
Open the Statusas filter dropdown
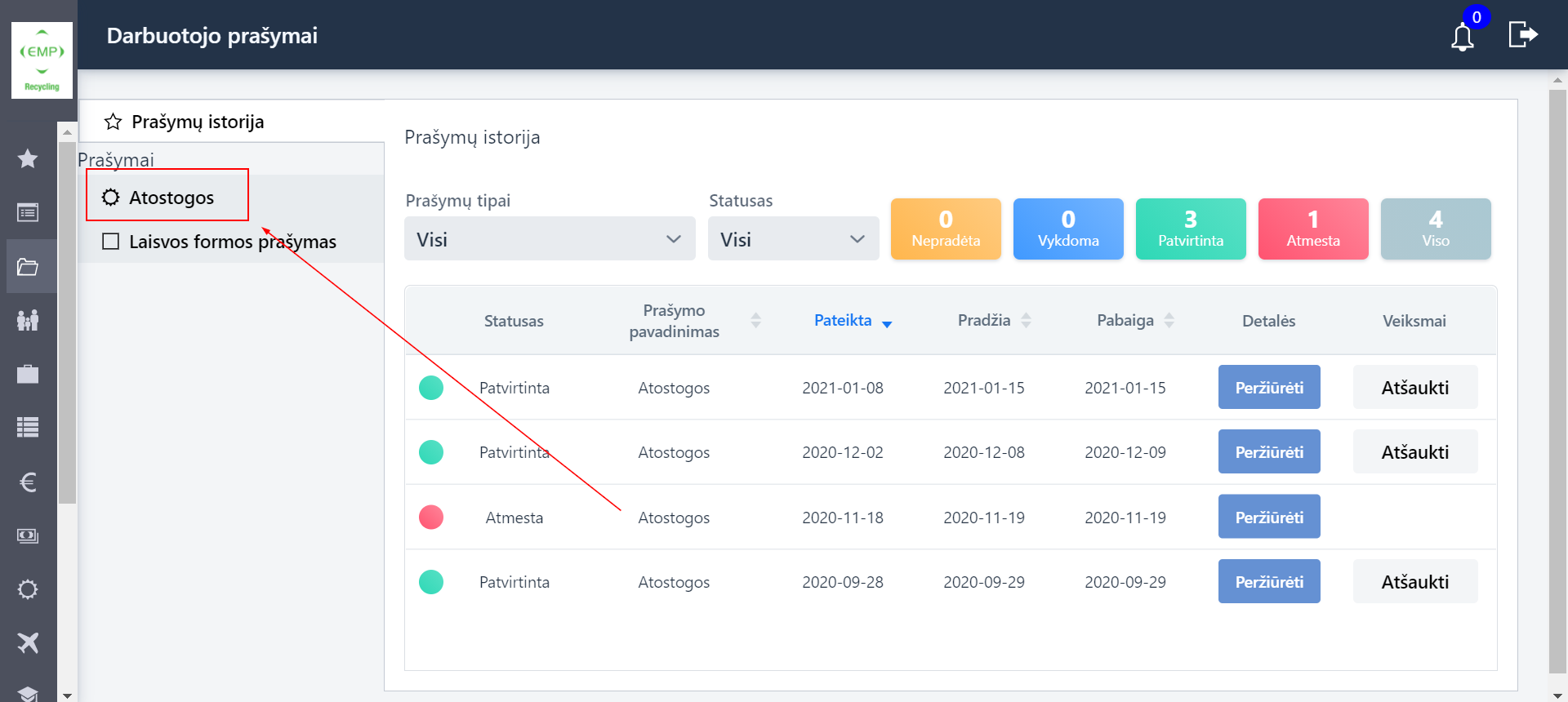pyautogui.click(x=793, y=239)
